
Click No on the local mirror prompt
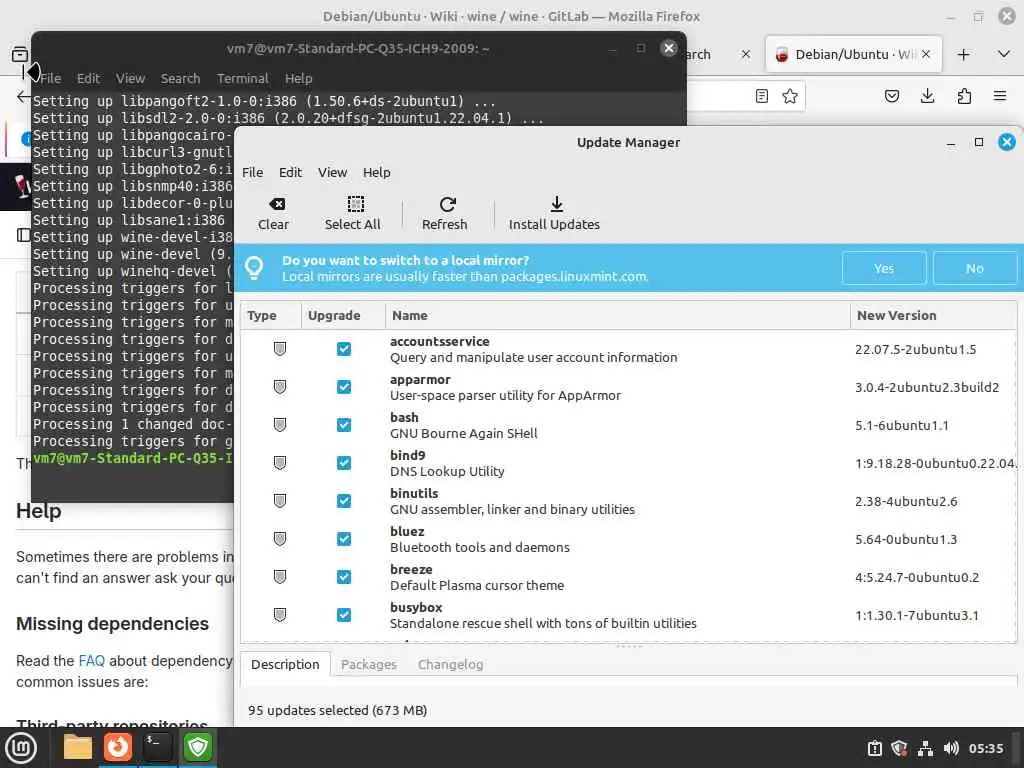(x=975, y=268)
